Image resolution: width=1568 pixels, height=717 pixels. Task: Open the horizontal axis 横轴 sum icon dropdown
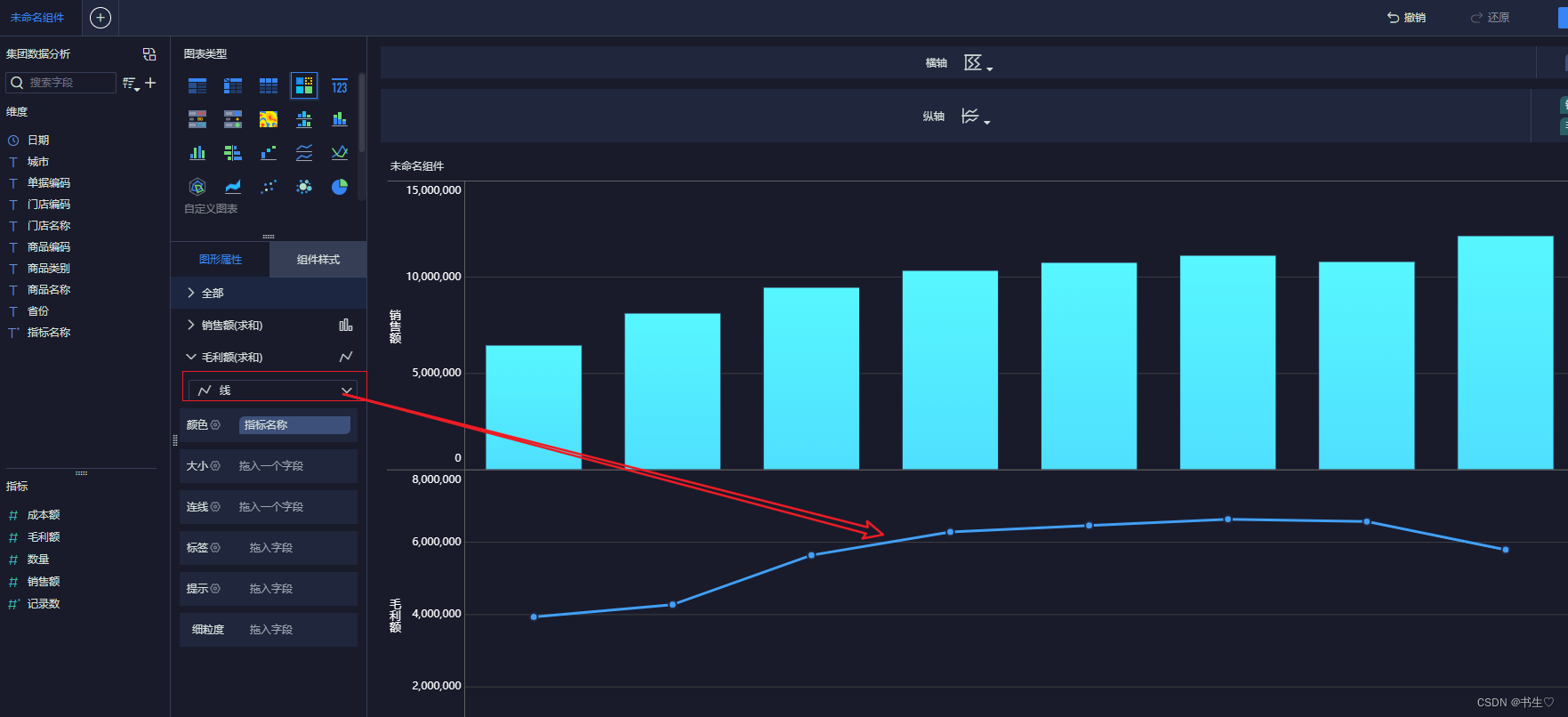[977, 63]
